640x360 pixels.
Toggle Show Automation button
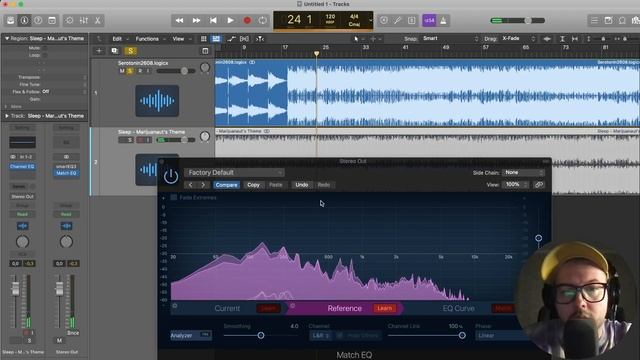pyautogui.click(x=231, y=39)
